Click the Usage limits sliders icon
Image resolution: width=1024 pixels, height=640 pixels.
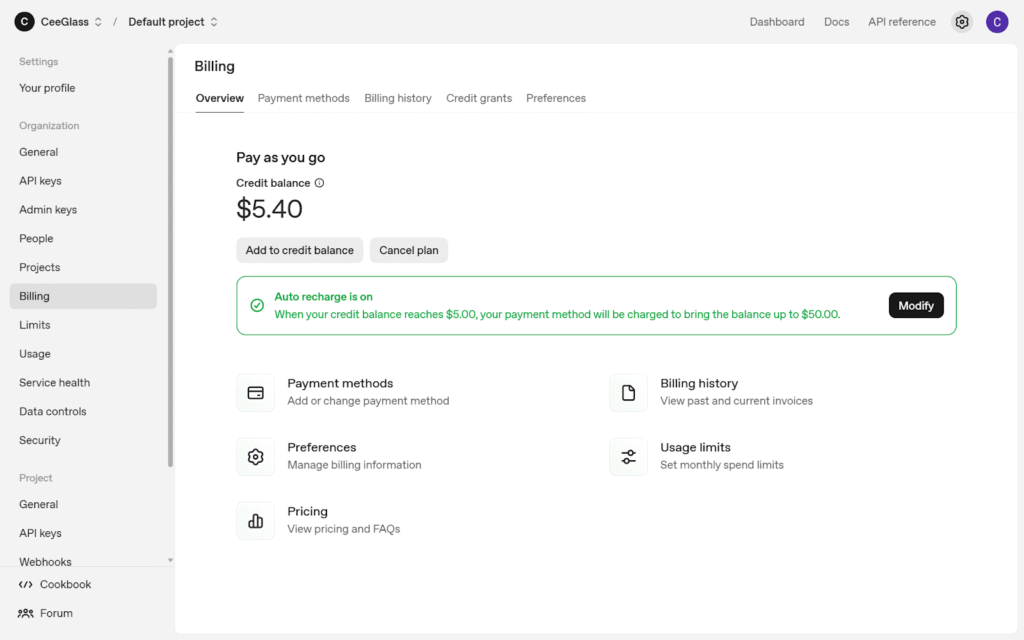[x=628, y=457]
